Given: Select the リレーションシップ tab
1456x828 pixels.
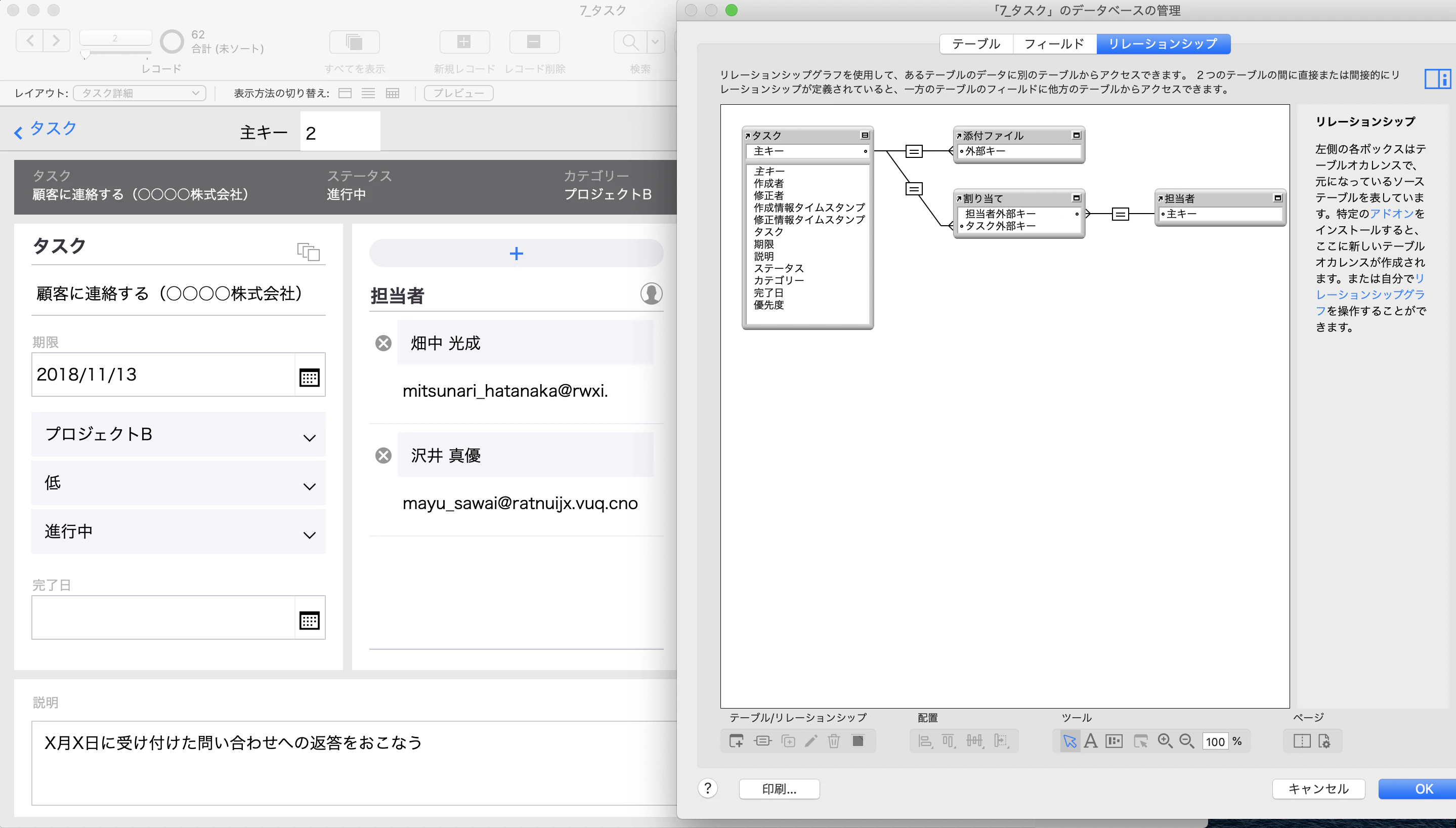Looking at the screenshot, I should tap(1163, 44).
